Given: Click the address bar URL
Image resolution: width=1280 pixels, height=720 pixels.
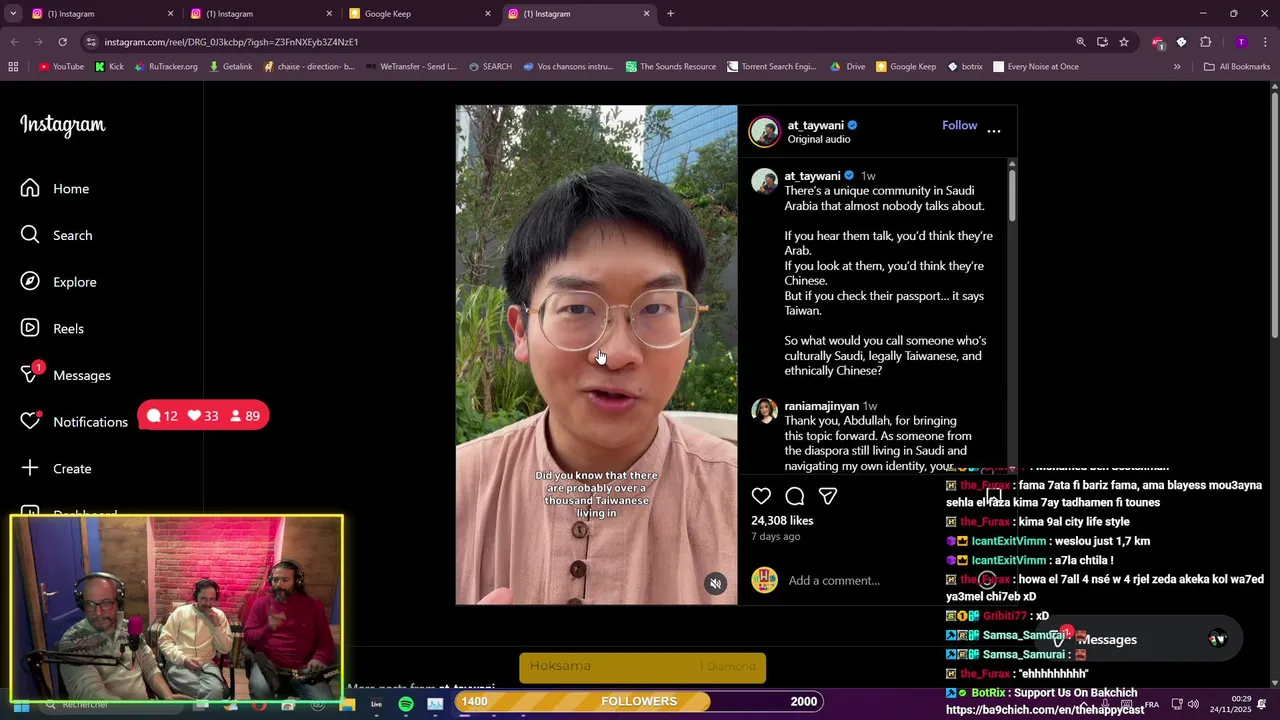Looking at the screenshot, I should pyautogui.click(x=231, y=42).
